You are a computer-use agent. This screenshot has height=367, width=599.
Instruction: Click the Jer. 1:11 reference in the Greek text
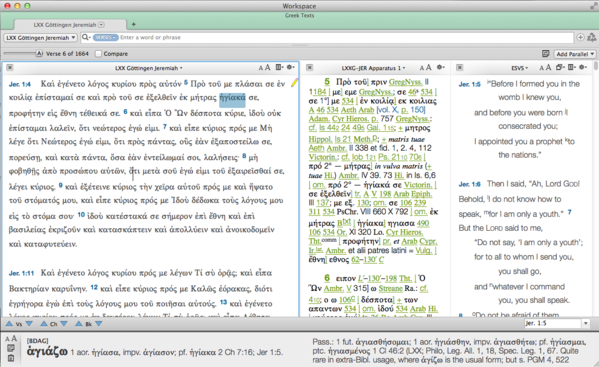pos(21,273)
